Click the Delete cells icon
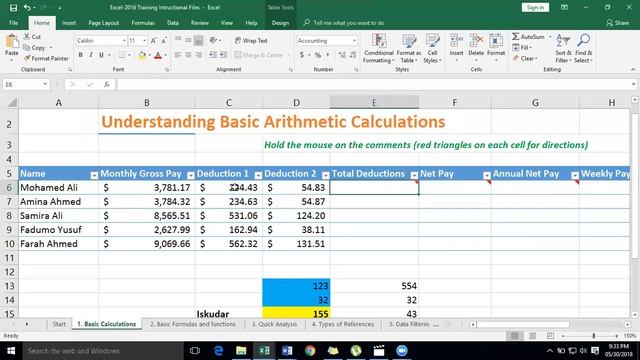The width and height of the screenshot is (640, 360). (x=476, y=41)
